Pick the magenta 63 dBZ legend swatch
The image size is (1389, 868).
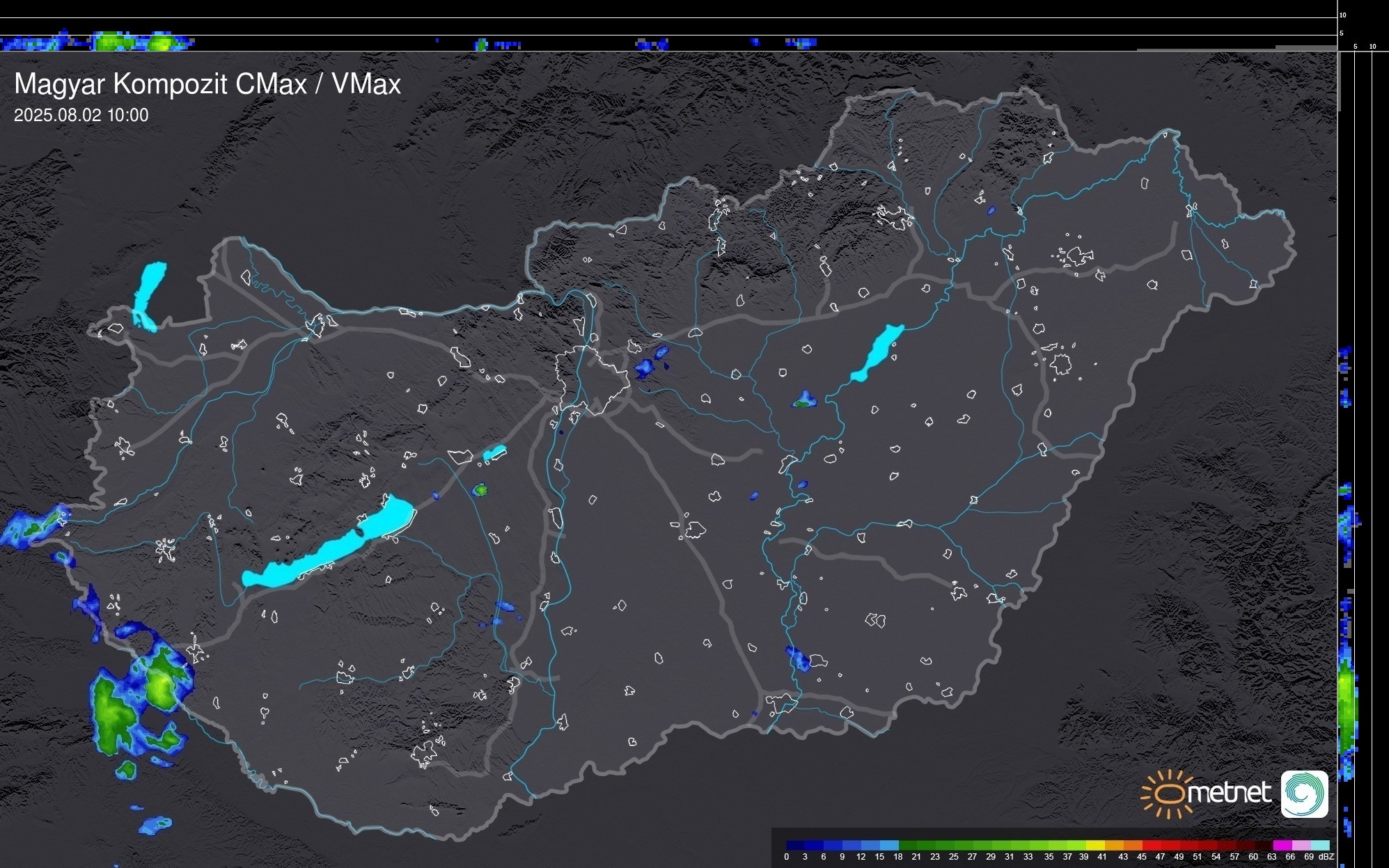tap(1282, 845)
